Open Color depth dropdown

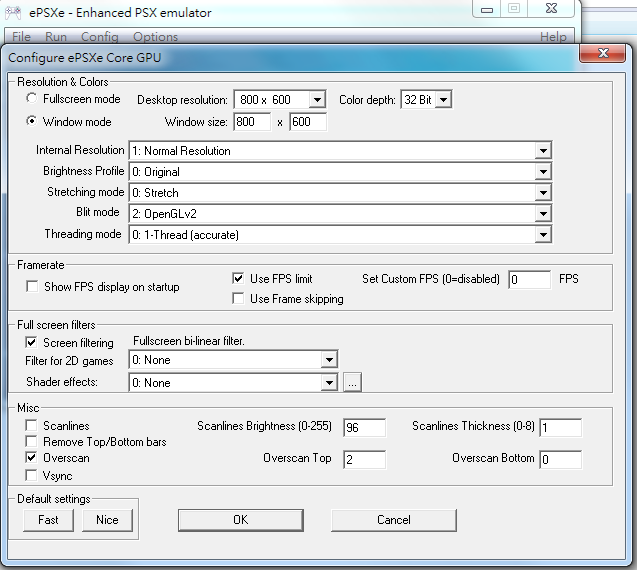pyautogui.click(x=443, y=100)
